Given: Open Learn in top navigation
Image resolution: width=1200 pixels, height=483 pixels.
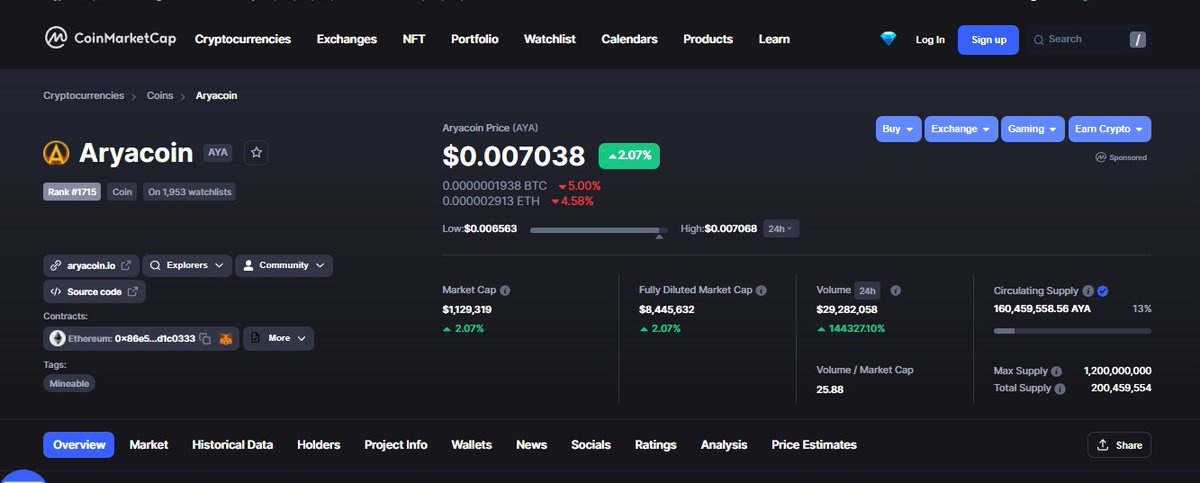Looking at the screenshot, I should (x=774, y=39).
